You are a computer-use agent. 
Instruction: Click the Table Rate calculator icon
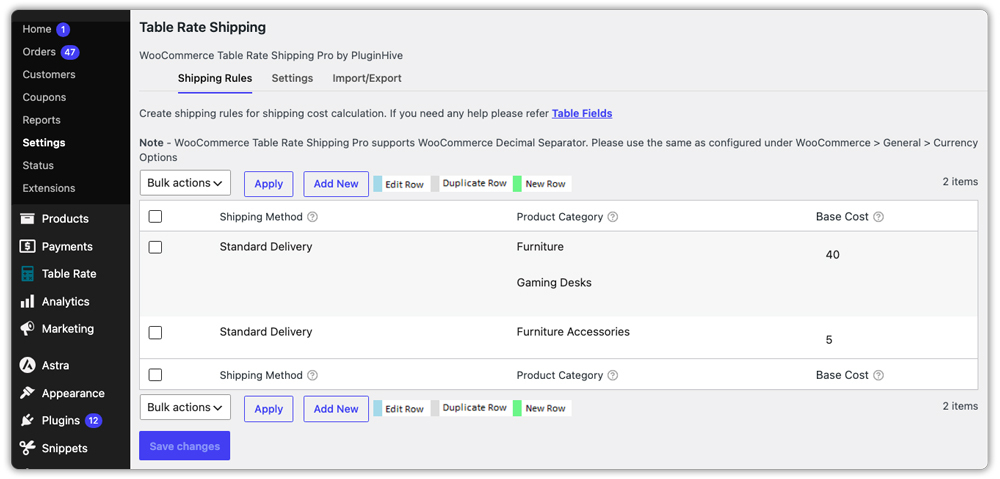(x=27, y=274)
